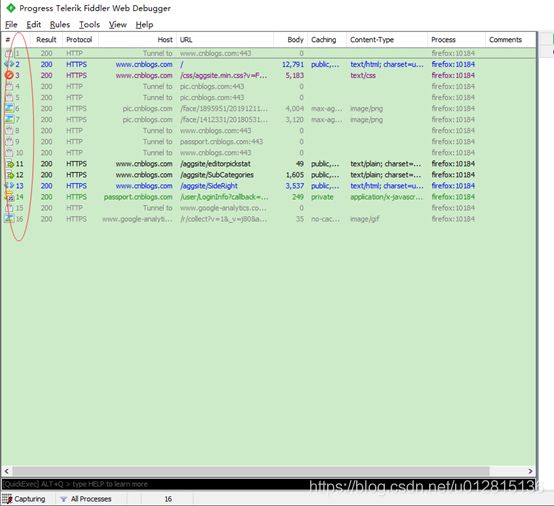Click the tunnel icon of session 5
Screen dimensions: 554x506
[x=9, y=98]
